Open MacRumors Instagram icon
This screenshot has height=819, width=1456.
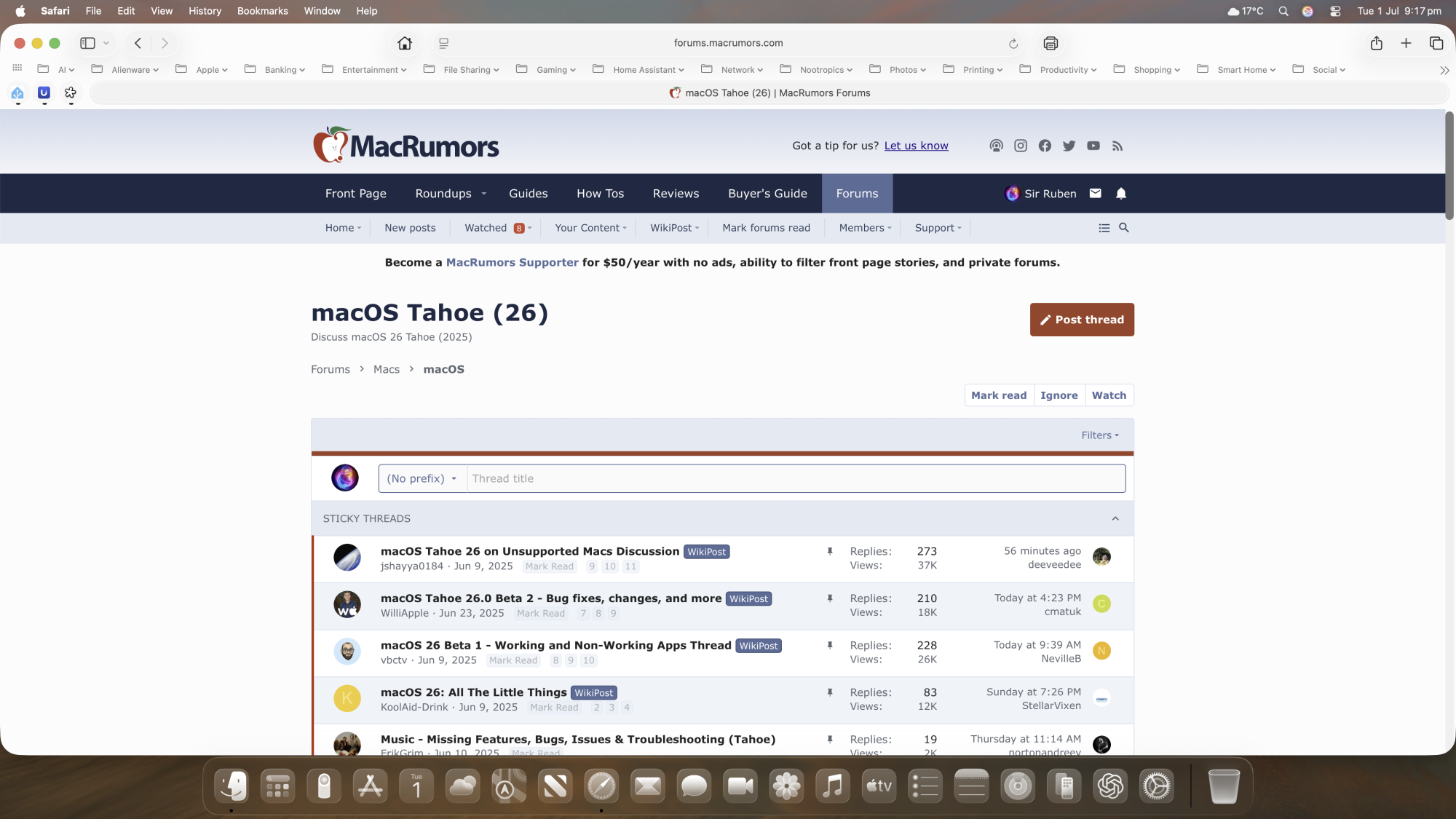[1021, 146]
